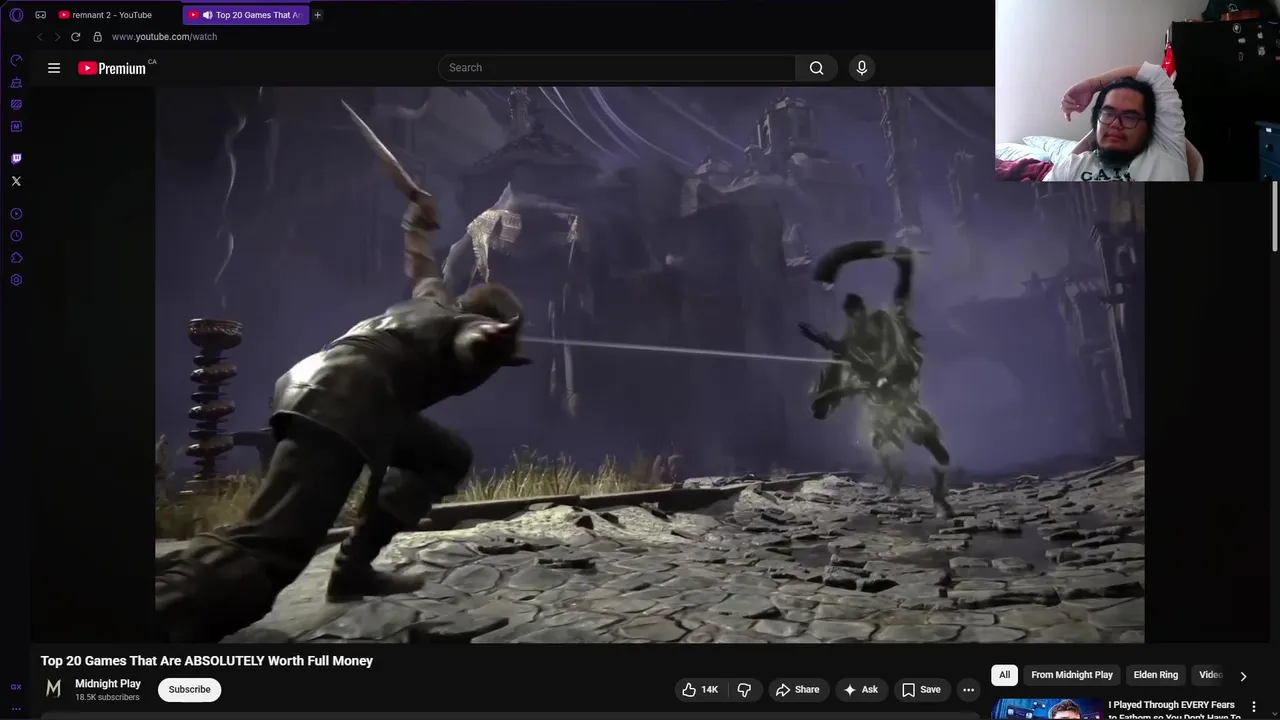
Task: Select the Top 20 Games browser tab
Action: tap(246, 15)
